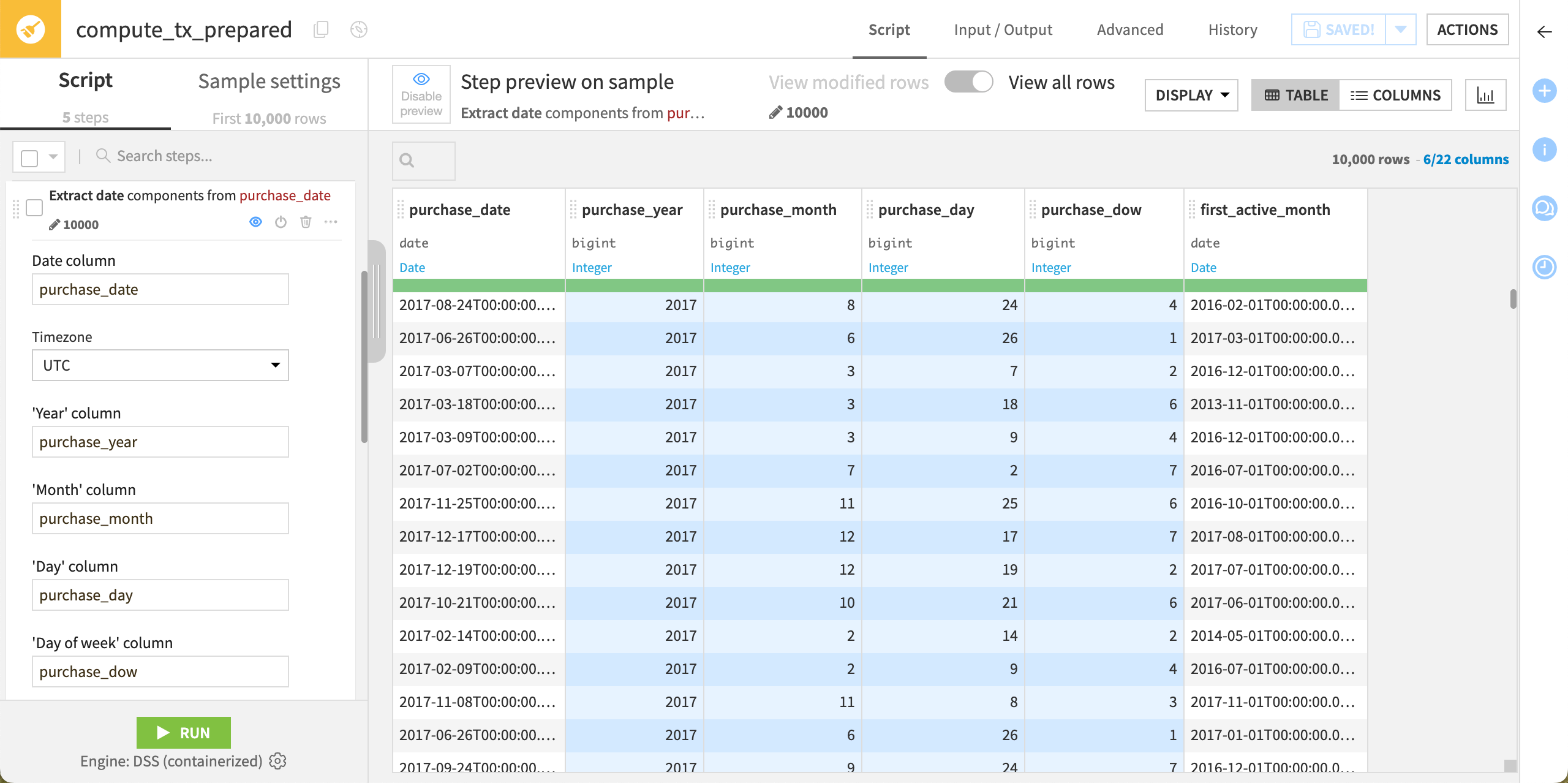The image size is (1568, 783).
Task: Click the blue plus icon in right sidebar
Action: click(x=1545, y=91)
